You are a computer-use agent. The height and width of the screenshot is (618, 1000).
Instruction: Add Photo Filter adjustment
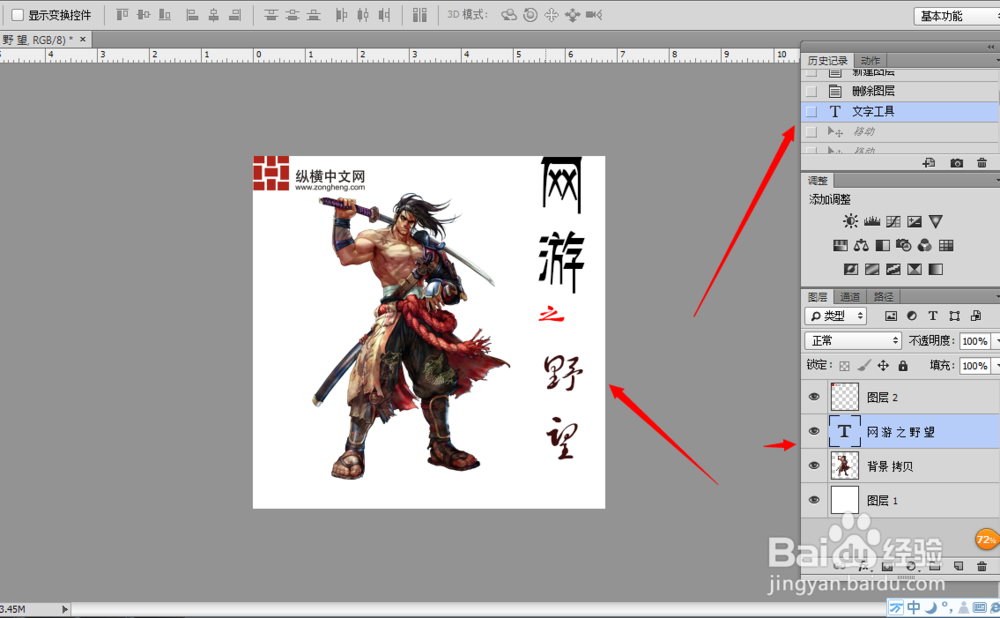tap(903, 246)
